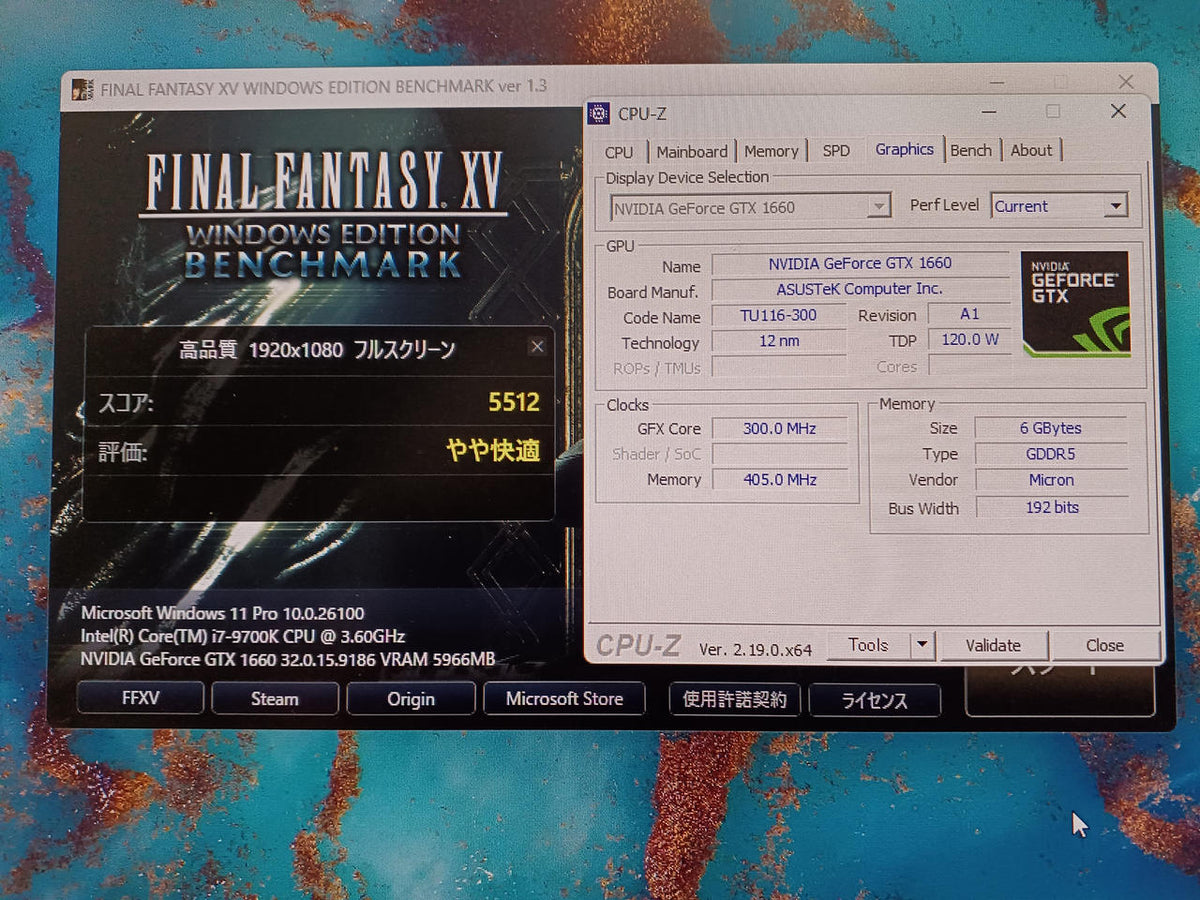The height and width of the screenshot is (900, 1200).
Task: Click the Clocks Memory 405.0 MHz field
Action: 779,480
